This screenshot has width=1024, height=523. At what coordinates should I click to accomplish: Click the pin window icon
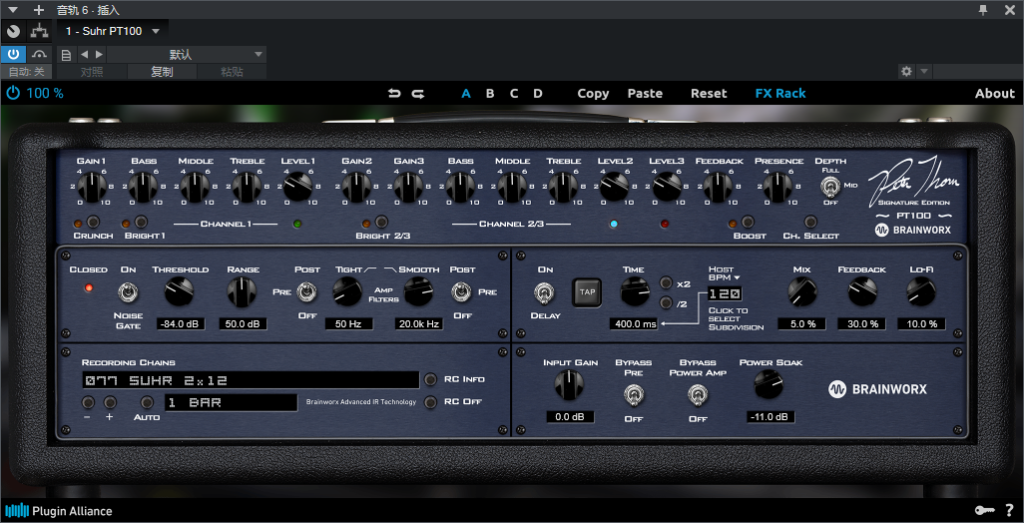pos(983,9)
